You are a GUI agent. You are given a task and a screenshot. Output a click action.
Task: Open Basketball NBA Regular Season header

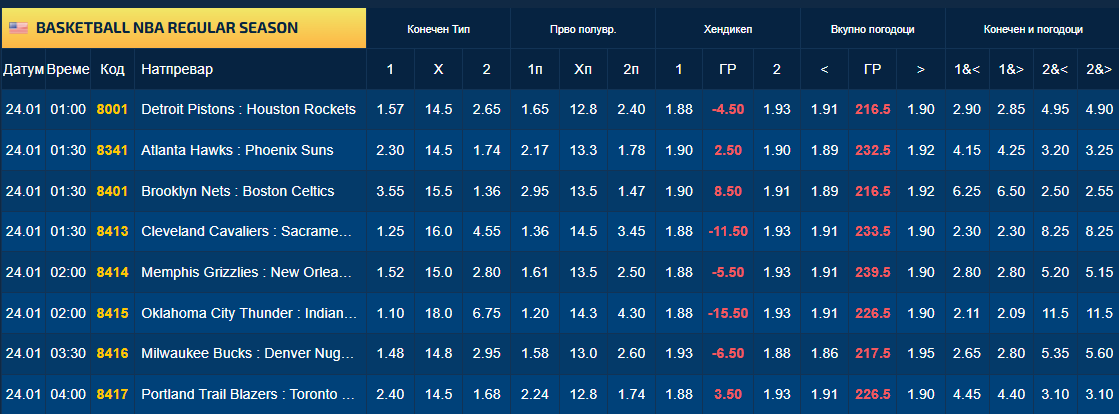pos(166,28)
